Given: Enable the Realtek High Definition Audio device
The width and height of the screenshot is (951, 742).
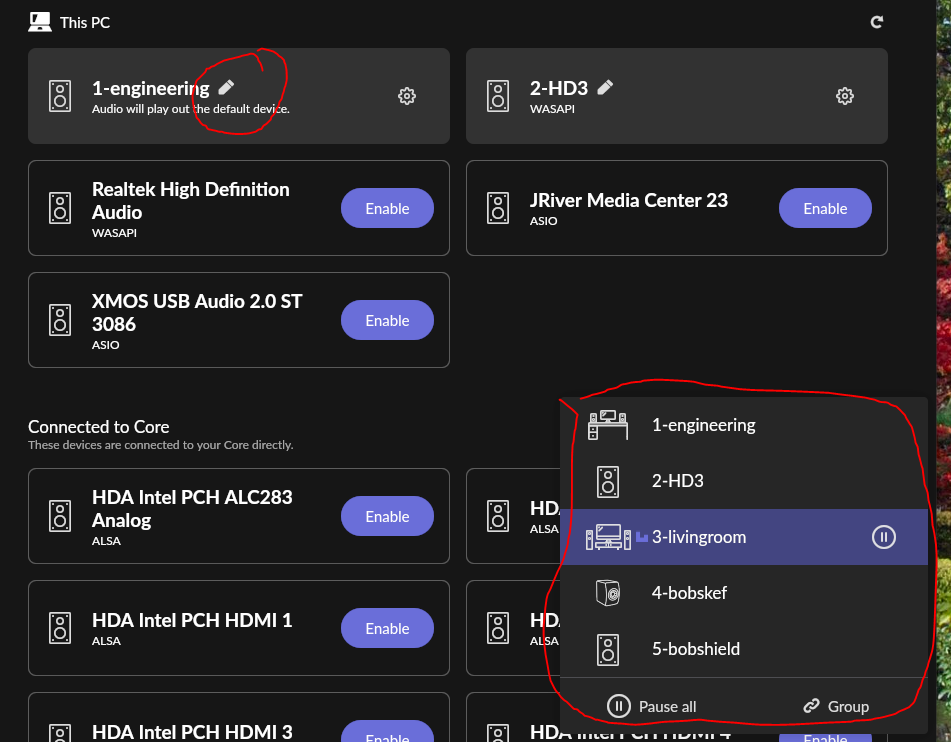Looking at the screenshot, I should point(387,208).
